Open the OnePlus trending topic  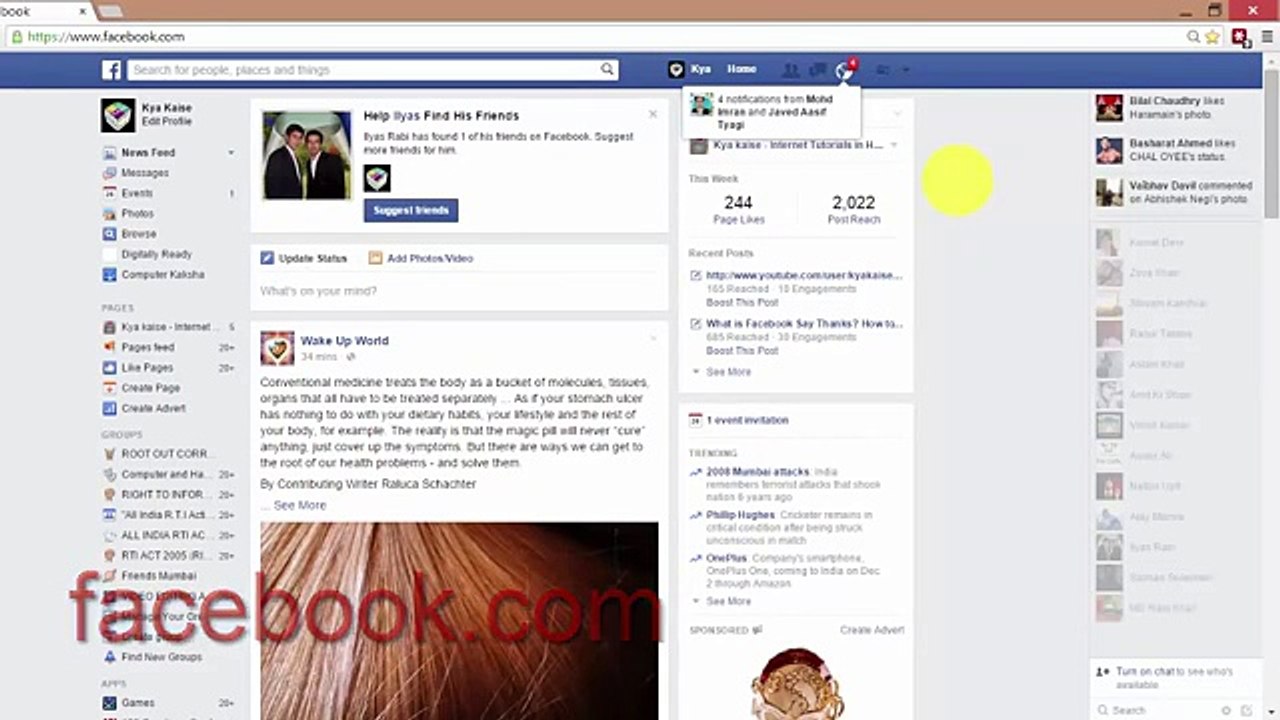(x=726, y=558)
